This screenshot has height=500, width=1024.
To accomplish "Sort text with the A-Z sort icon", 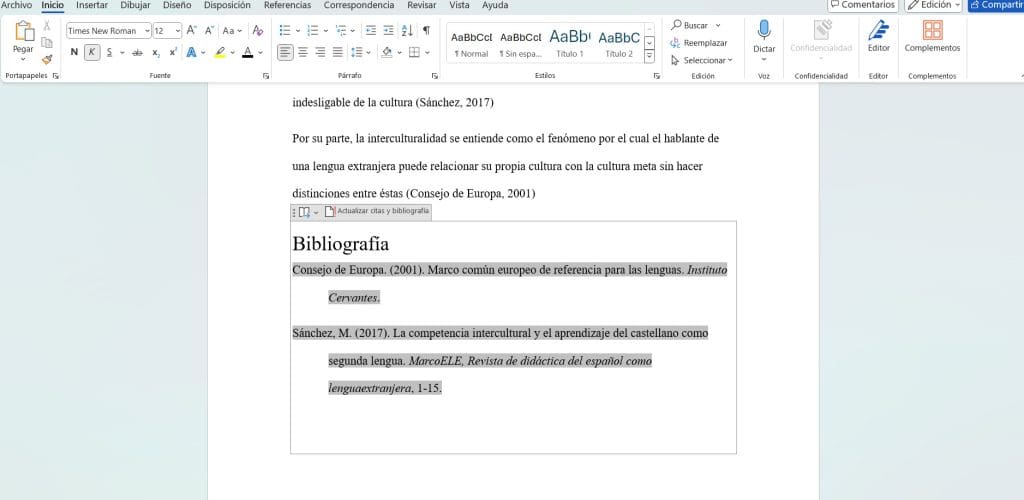I will (x=407, y=30).
